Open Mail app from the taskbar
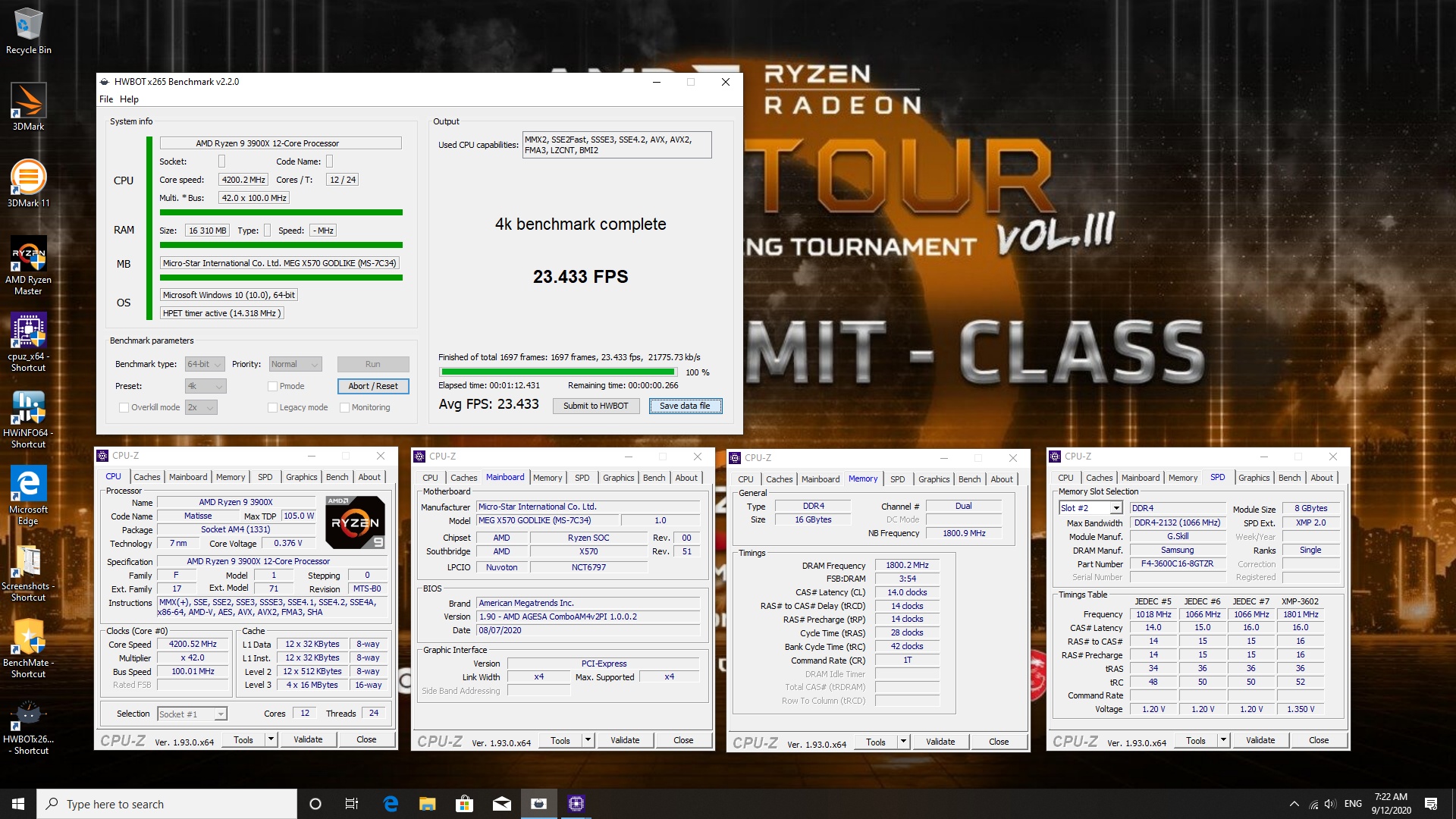 click(501, 804)
